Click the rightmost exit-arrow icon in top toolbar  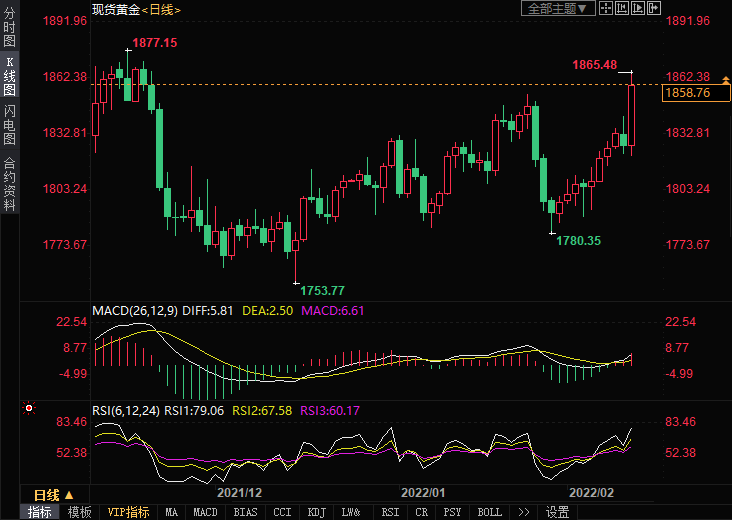(x=653, y=8)
